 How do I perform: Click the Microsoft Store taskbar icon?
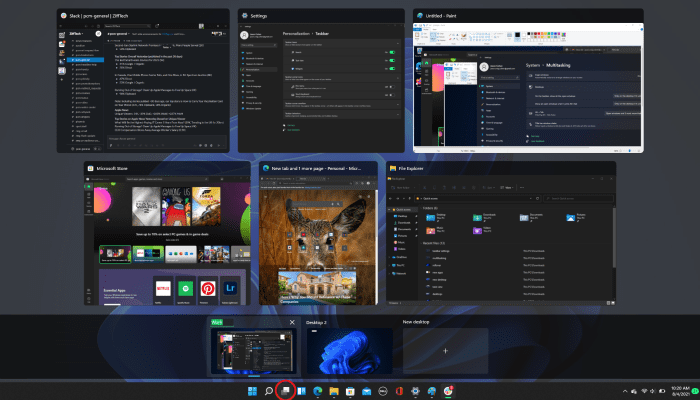click(351, 390)
